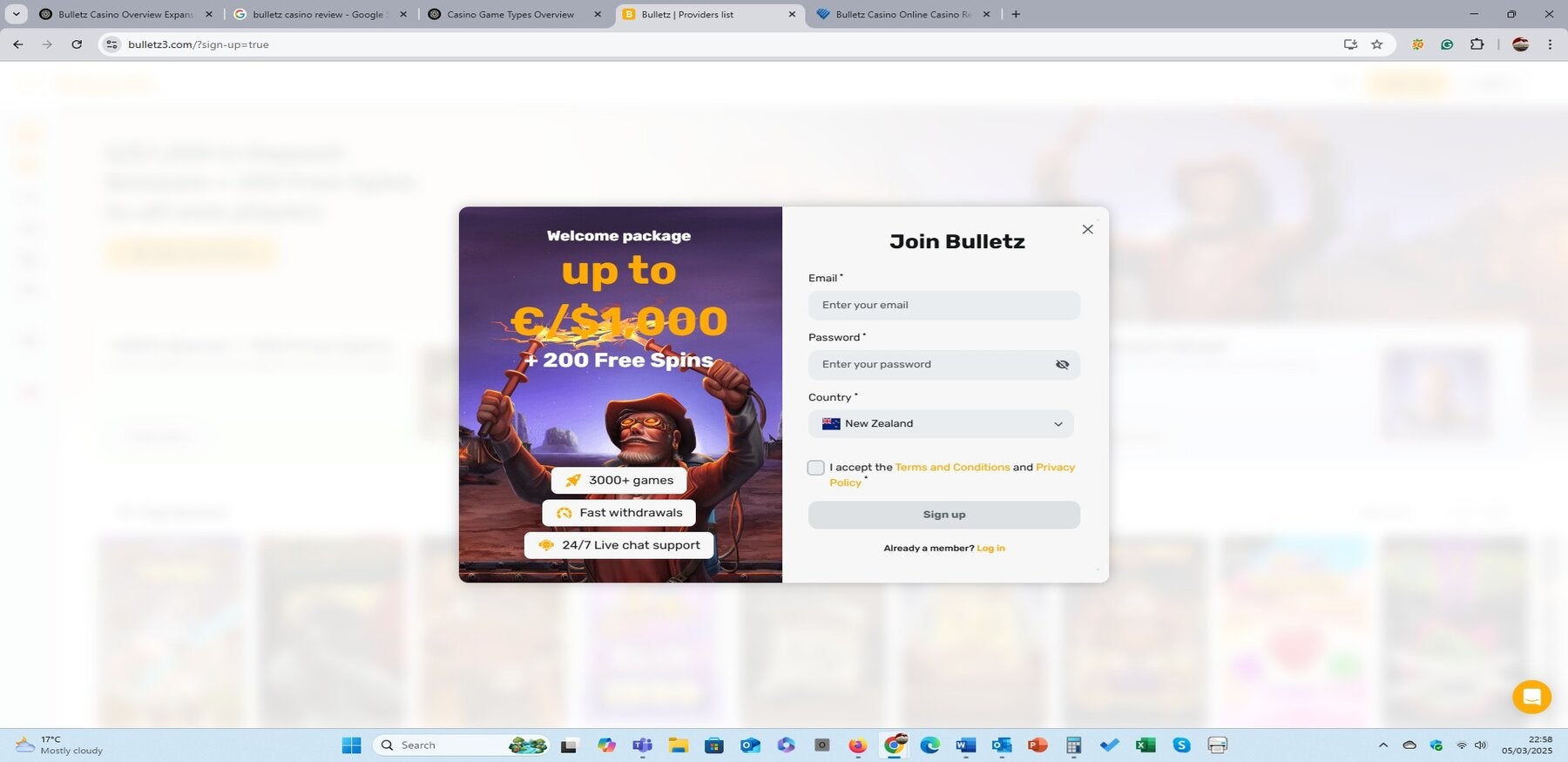1568x762 pixels.
Task: Show hidden system tray icons
Action: [1383, 745]
